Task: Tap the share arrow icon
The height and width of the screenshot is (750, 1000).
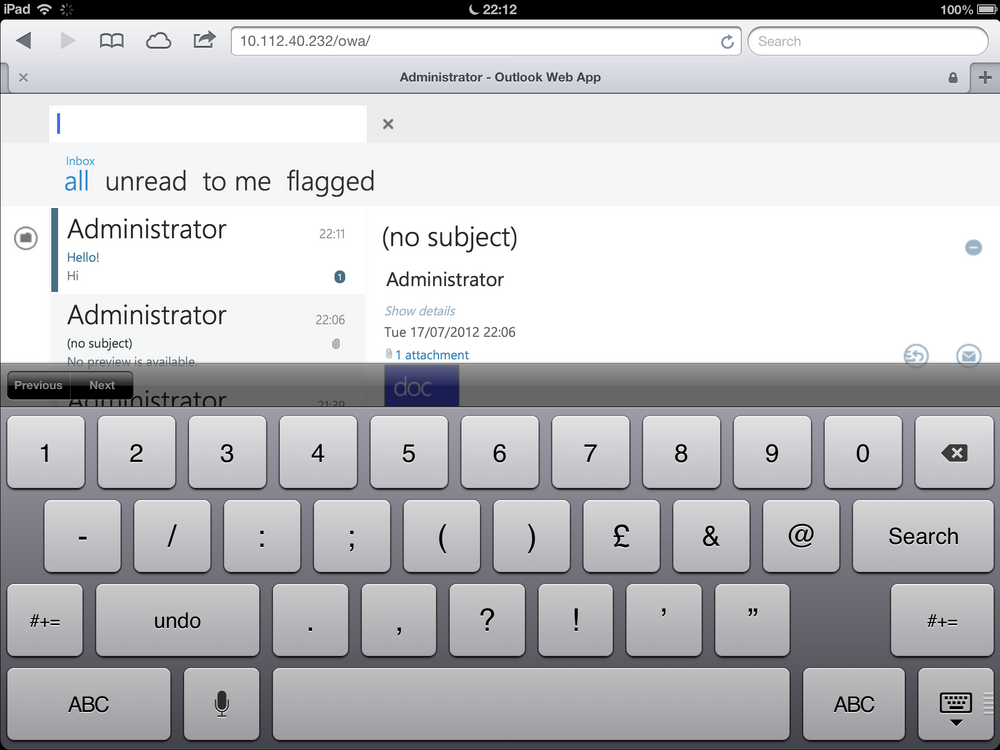Action: click(204, 40)
